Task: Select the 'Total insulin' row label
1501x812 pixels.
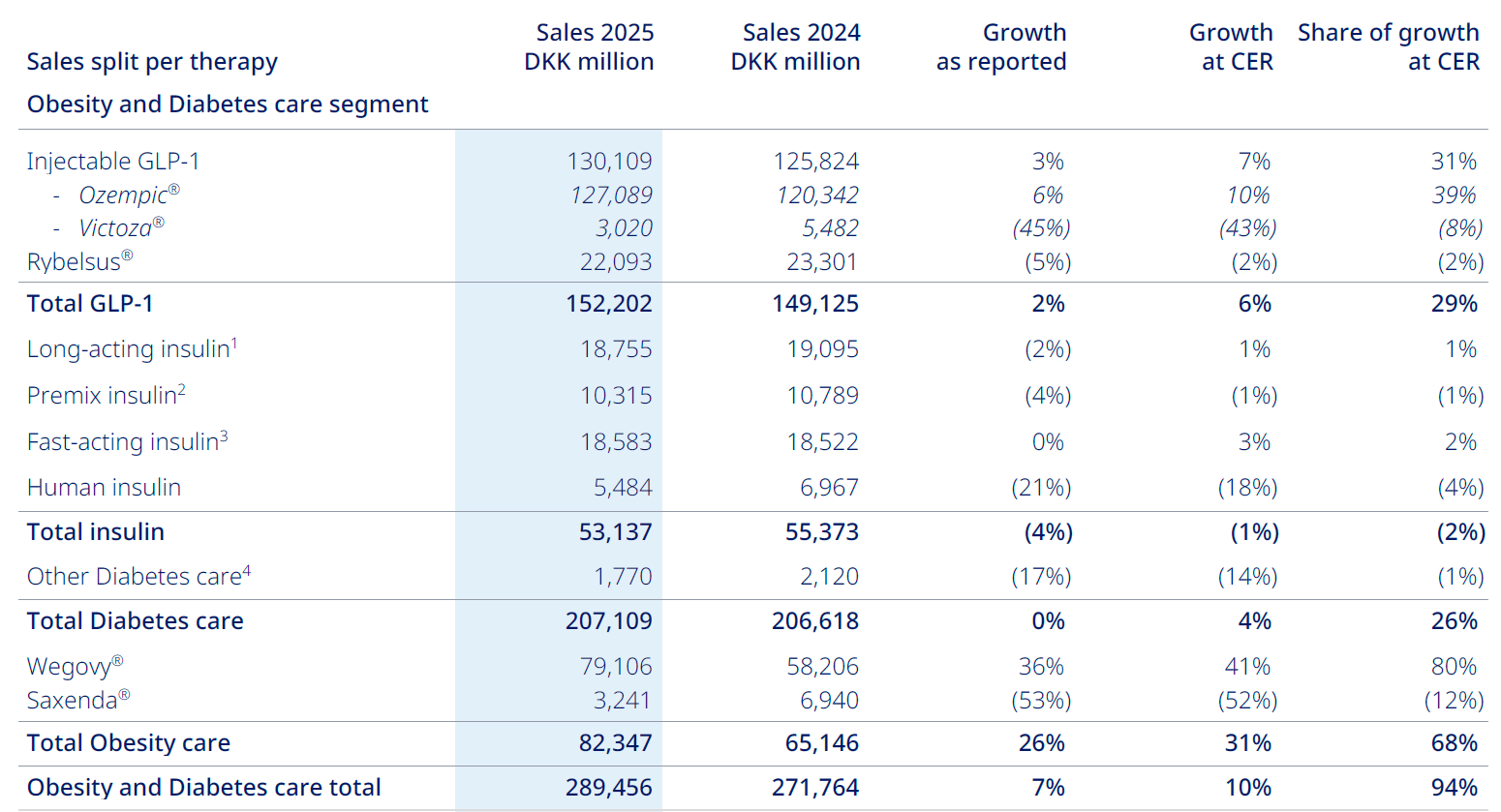Action: (96, 532)
